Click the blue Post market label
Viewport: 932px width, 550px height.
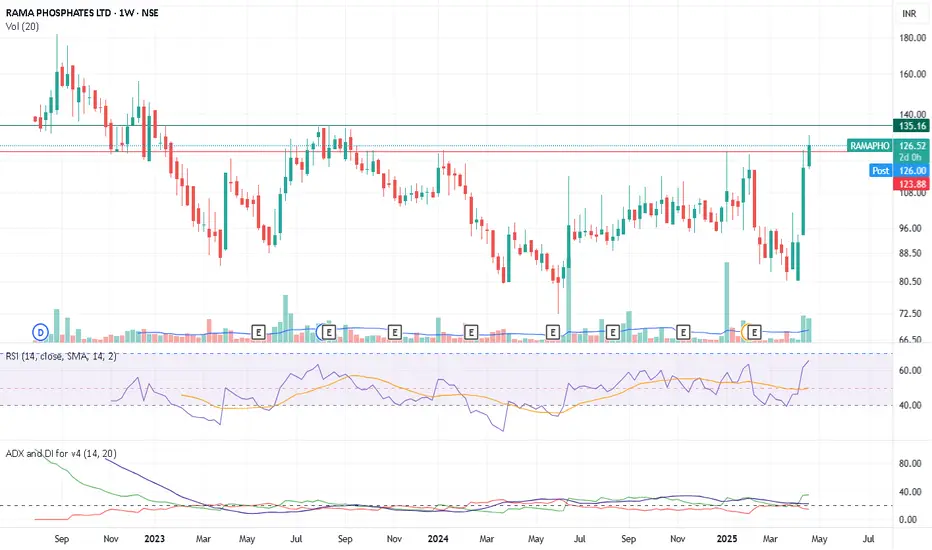(880, 171)
